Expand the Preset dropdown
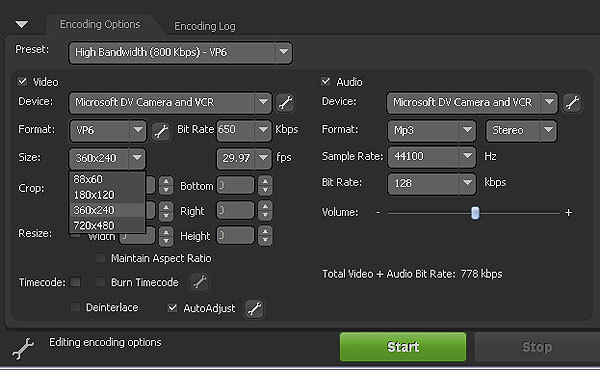The height and width of the screenshot is (370, 600). (x=283, y=52)
